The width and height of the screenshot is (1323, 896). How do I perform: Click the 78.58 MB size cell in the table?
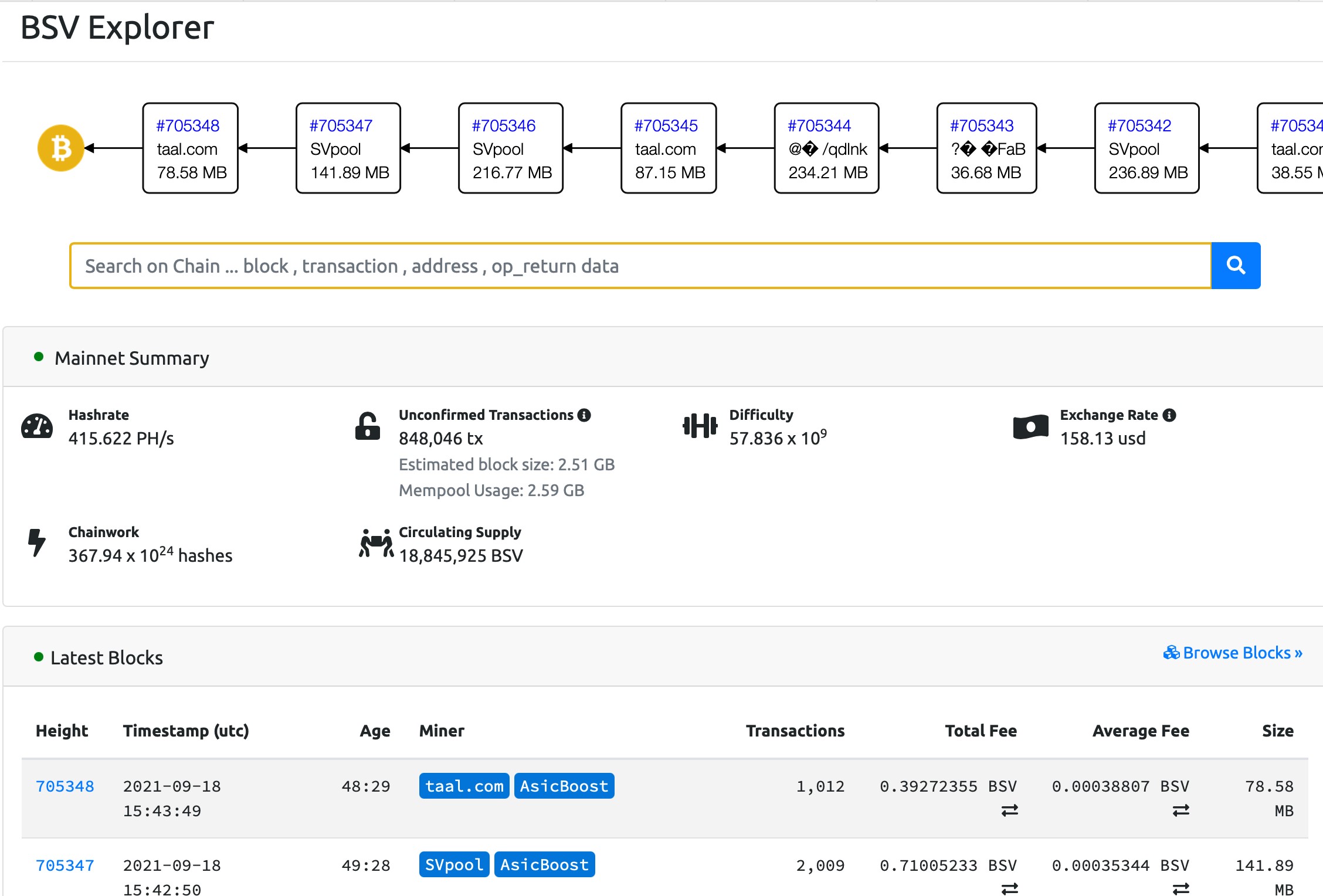coord(1270,799)
